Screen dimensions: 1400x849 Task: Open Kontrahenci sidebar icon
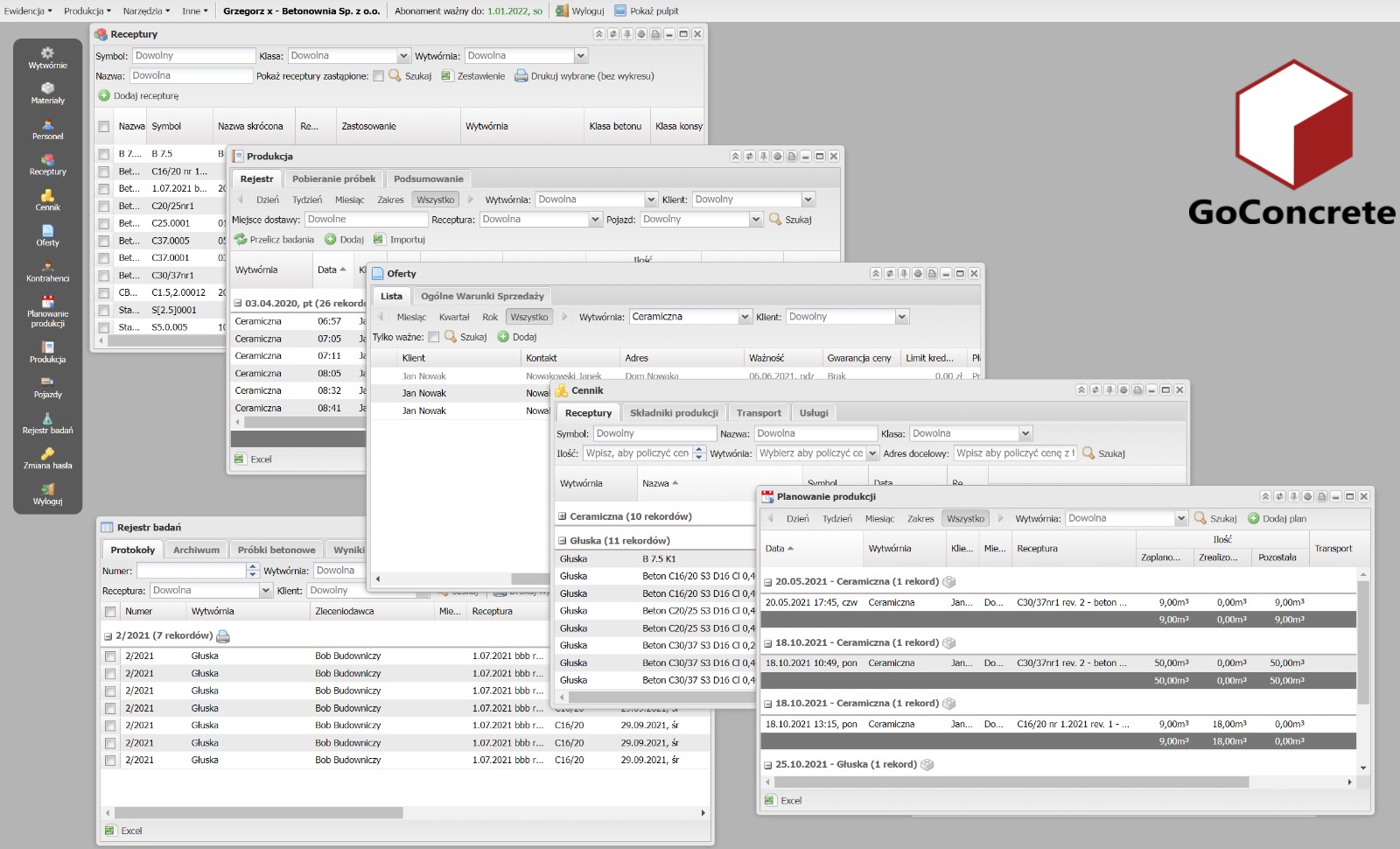tap(47, 271)
